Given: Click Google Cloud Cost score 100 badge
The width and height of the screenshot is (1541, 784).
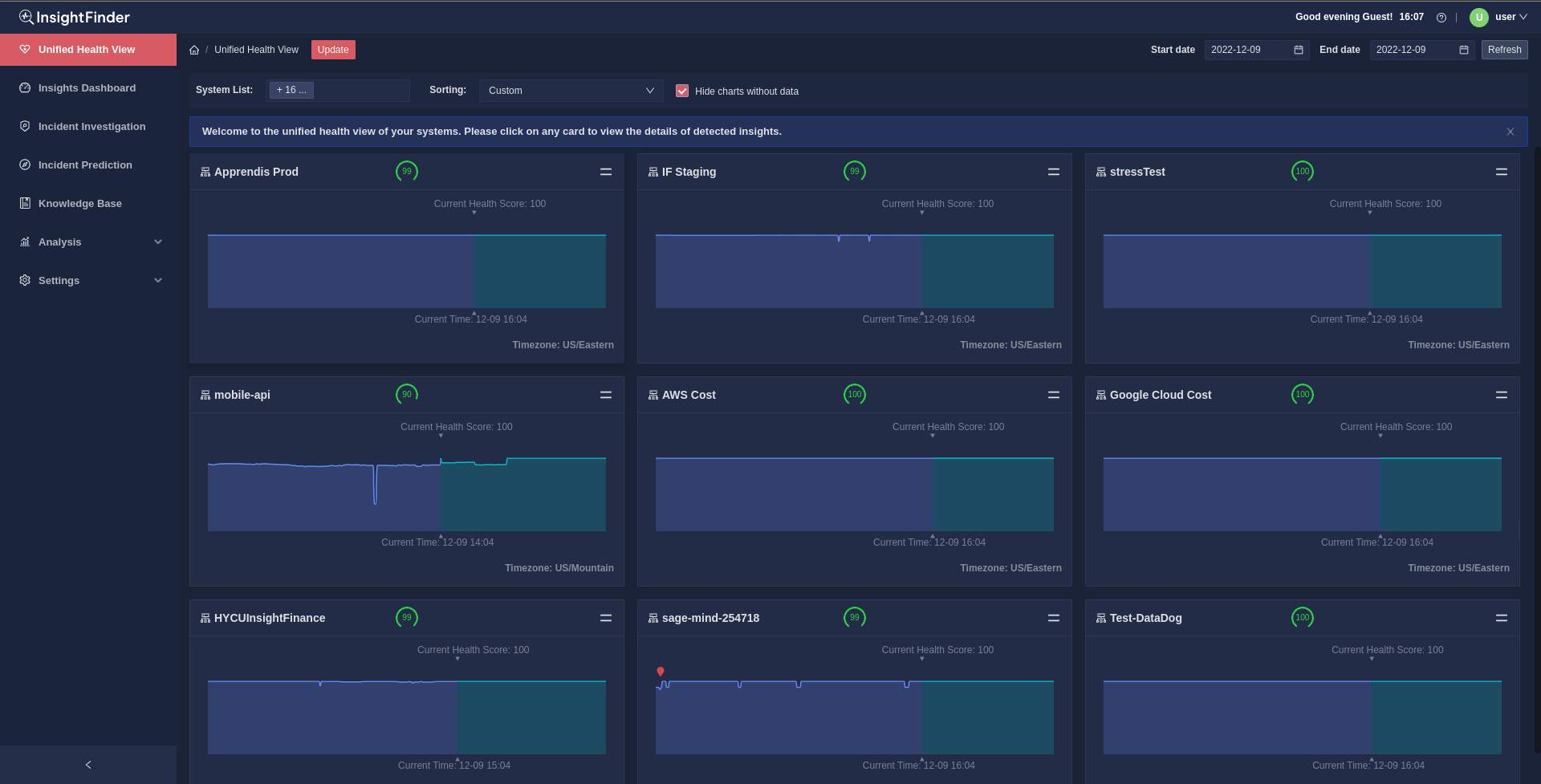Looking at the screenshot, I should click(x=1303, y=394).
